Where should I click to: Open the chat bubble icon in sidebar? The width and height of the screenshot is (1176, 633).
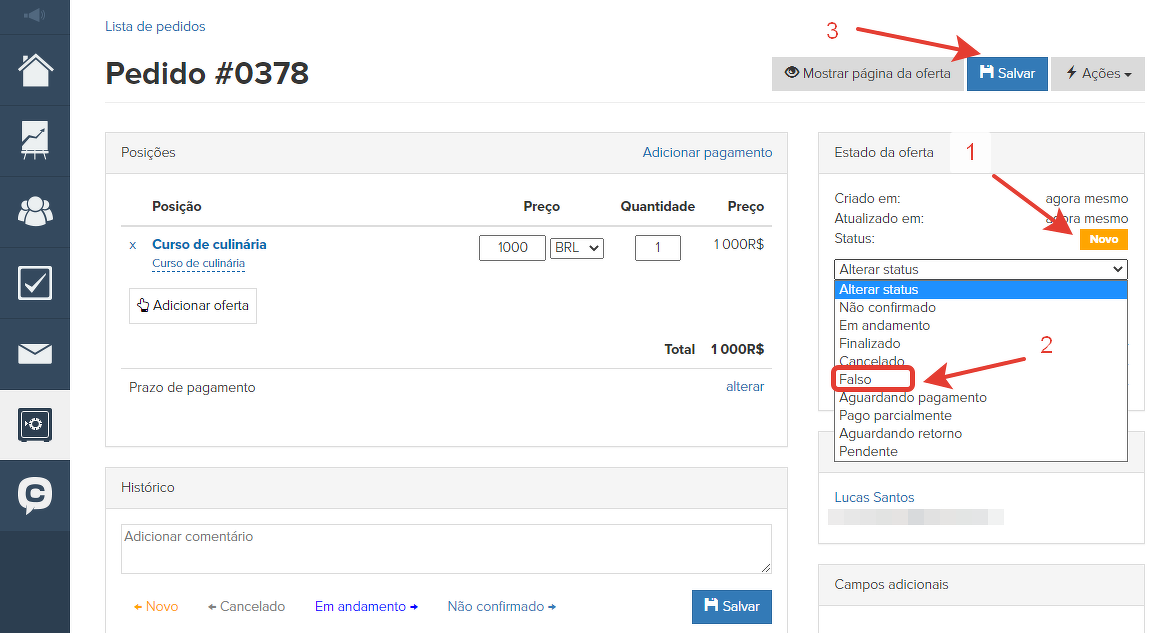pyautogui.click(x=35, y=495)
